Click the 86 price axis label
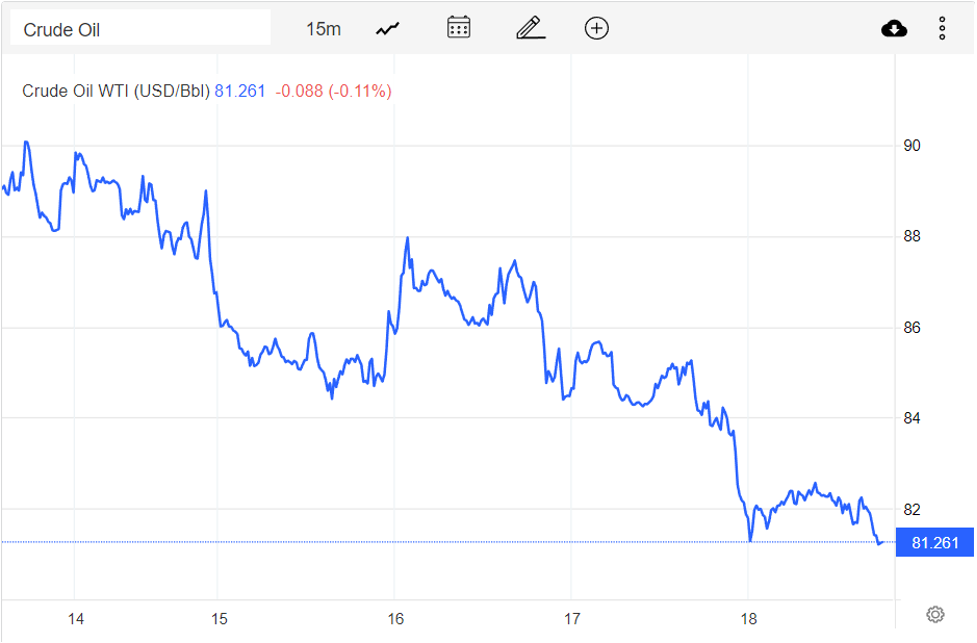 911,327
